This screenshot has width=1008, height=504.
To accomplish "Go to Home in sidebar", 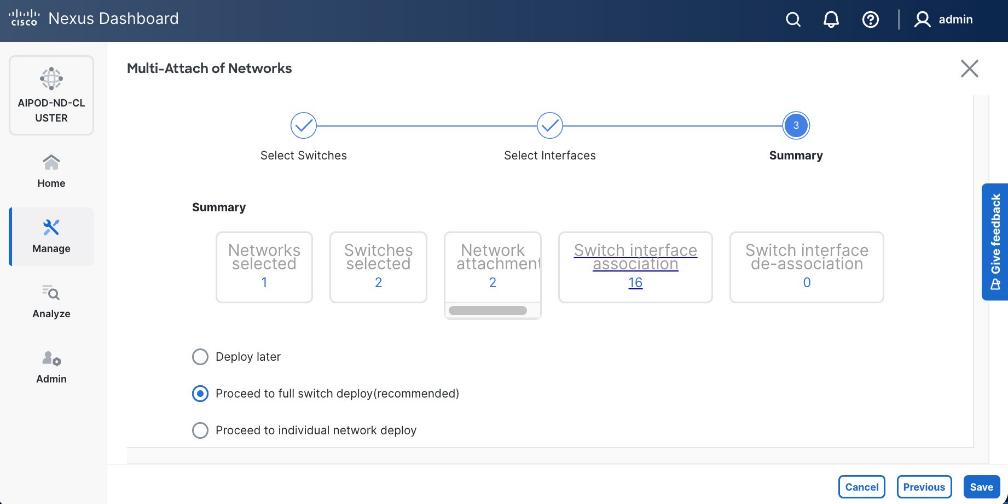I will pyautogui.click(x=51, y=171).
